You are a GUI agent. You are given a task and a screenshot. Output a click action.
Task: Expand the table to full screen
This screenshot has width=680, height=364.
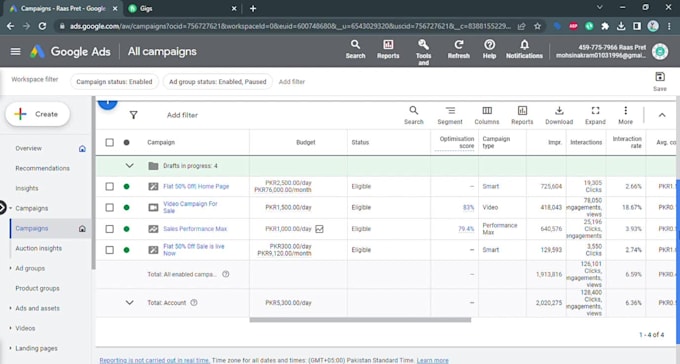tap(595, 115)
